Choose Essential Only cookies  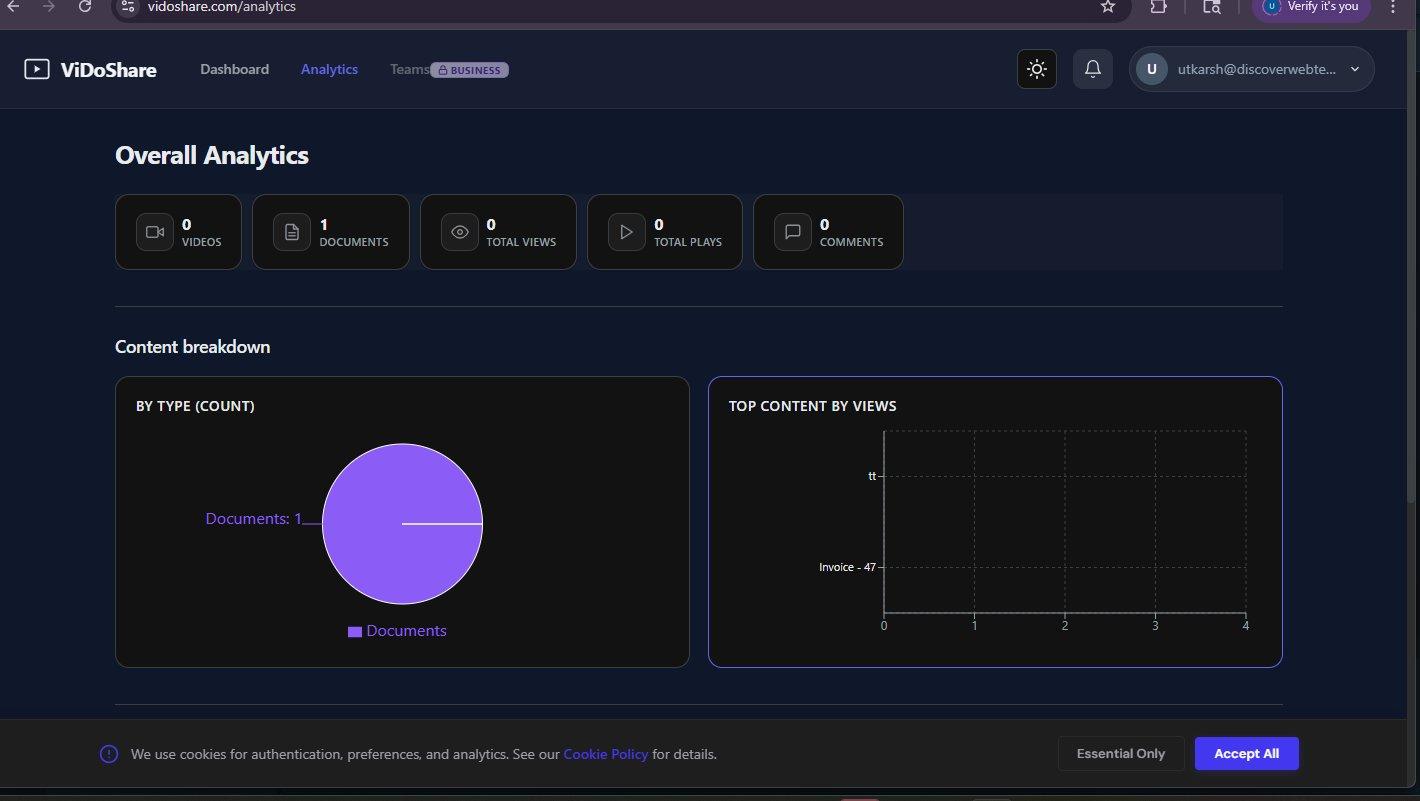coord(1121,754)
